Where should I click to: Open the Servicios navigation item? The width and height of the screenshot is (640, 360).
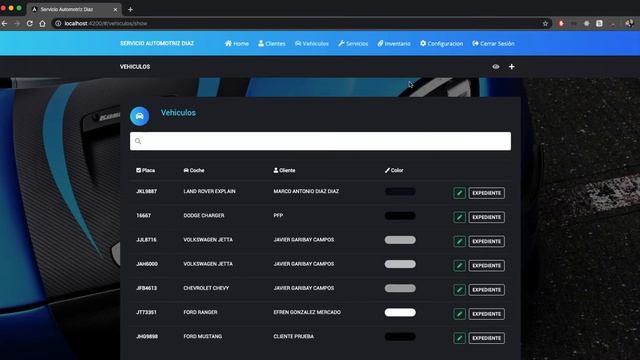(353, 43)
